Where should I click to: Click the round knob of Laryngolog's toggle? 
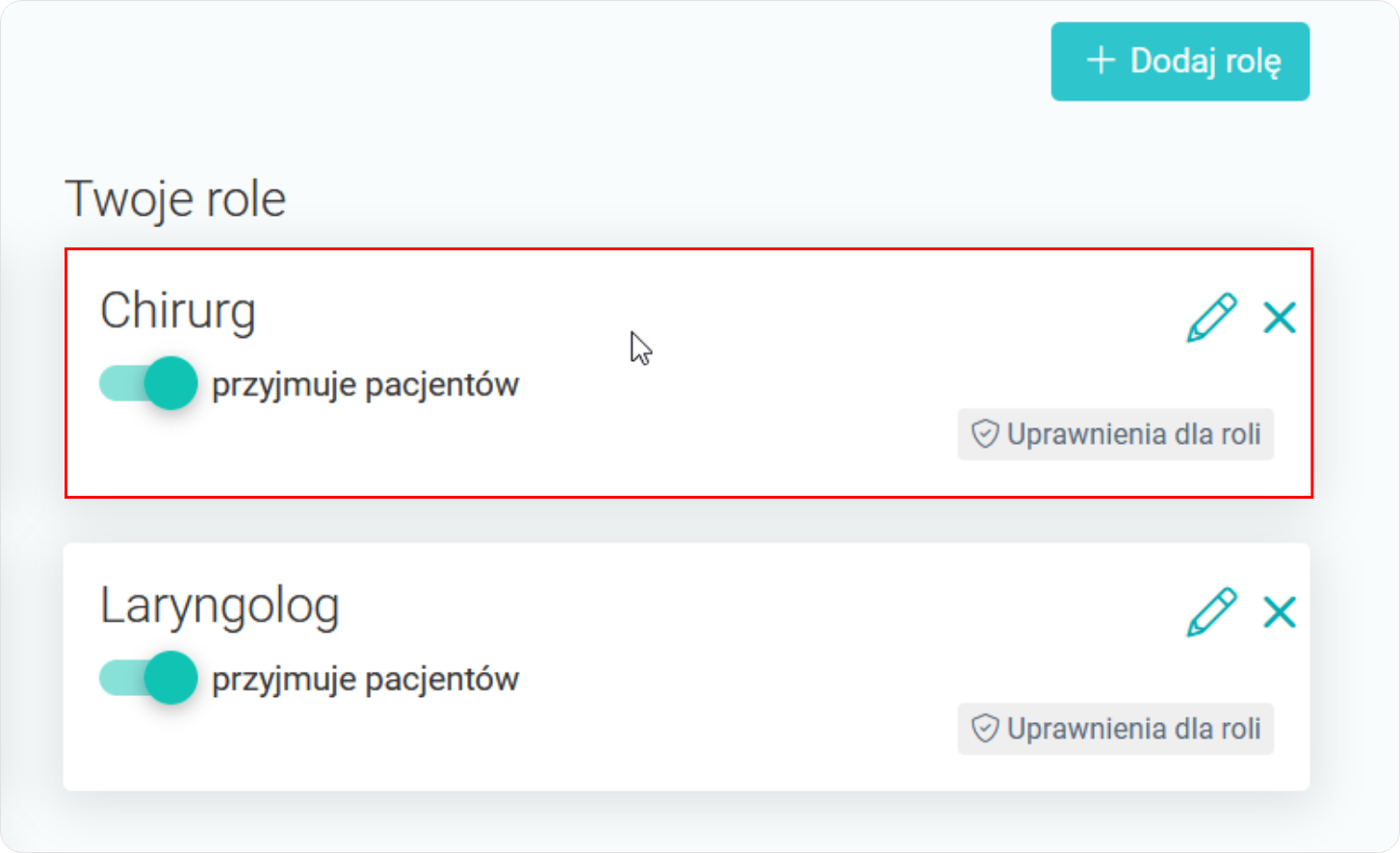point(171,678)
